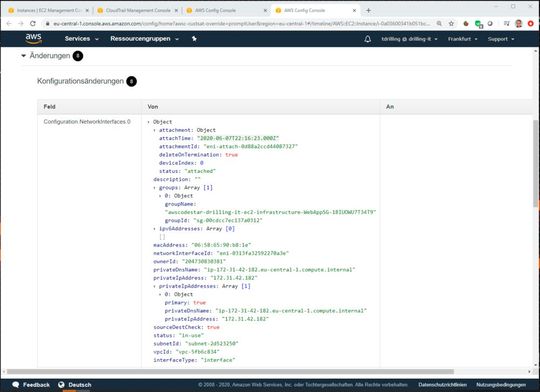
Task: Click the macAddress value text
Action: [221, 245]
